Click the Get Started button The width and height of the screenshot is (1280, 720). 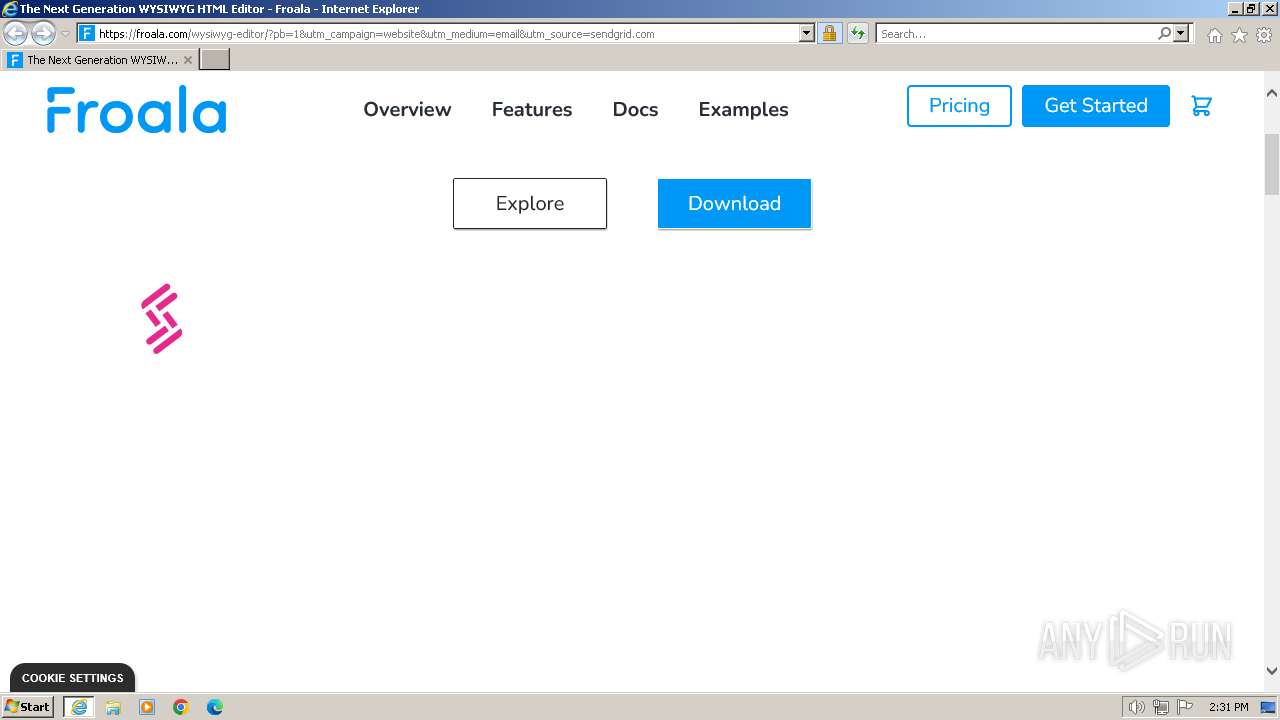pyautogui.click(x=1096, y=106)
